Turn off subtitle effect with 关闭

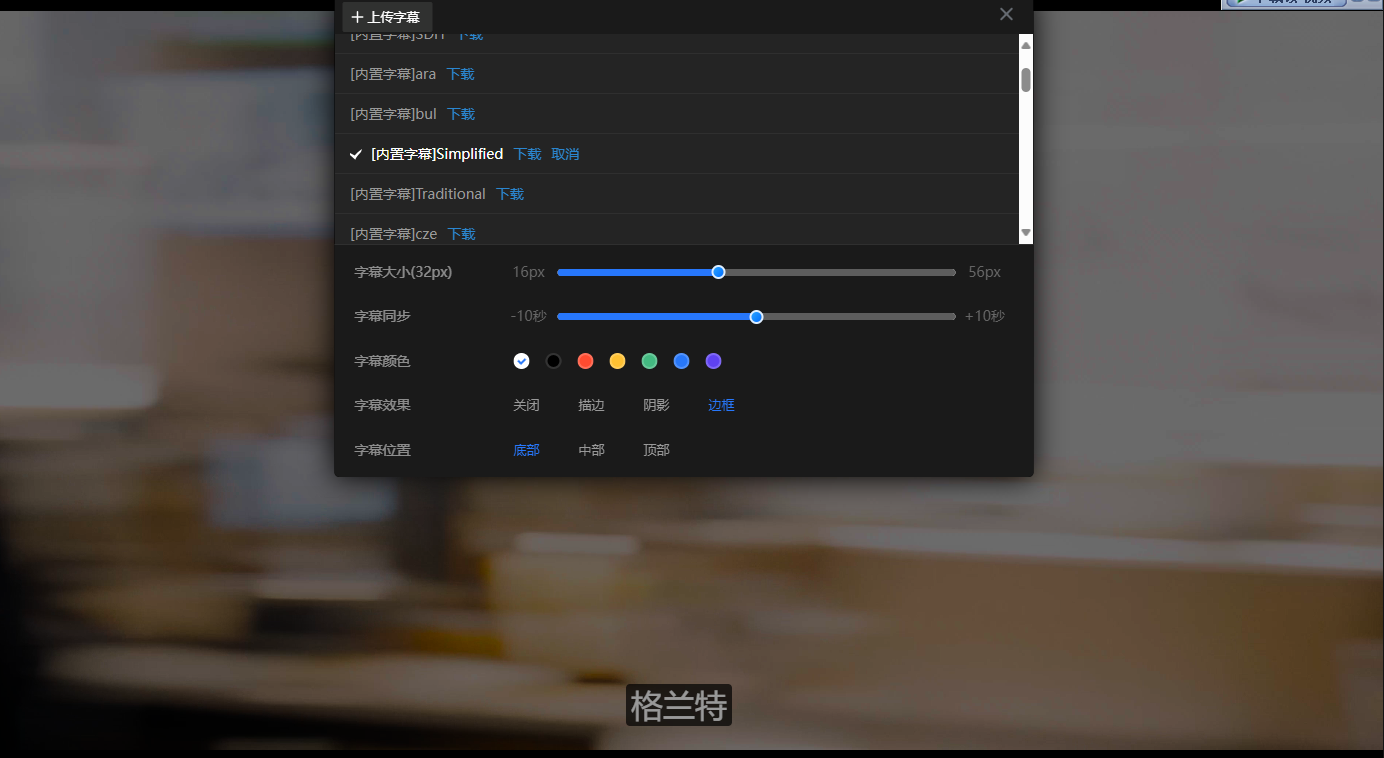526,405
